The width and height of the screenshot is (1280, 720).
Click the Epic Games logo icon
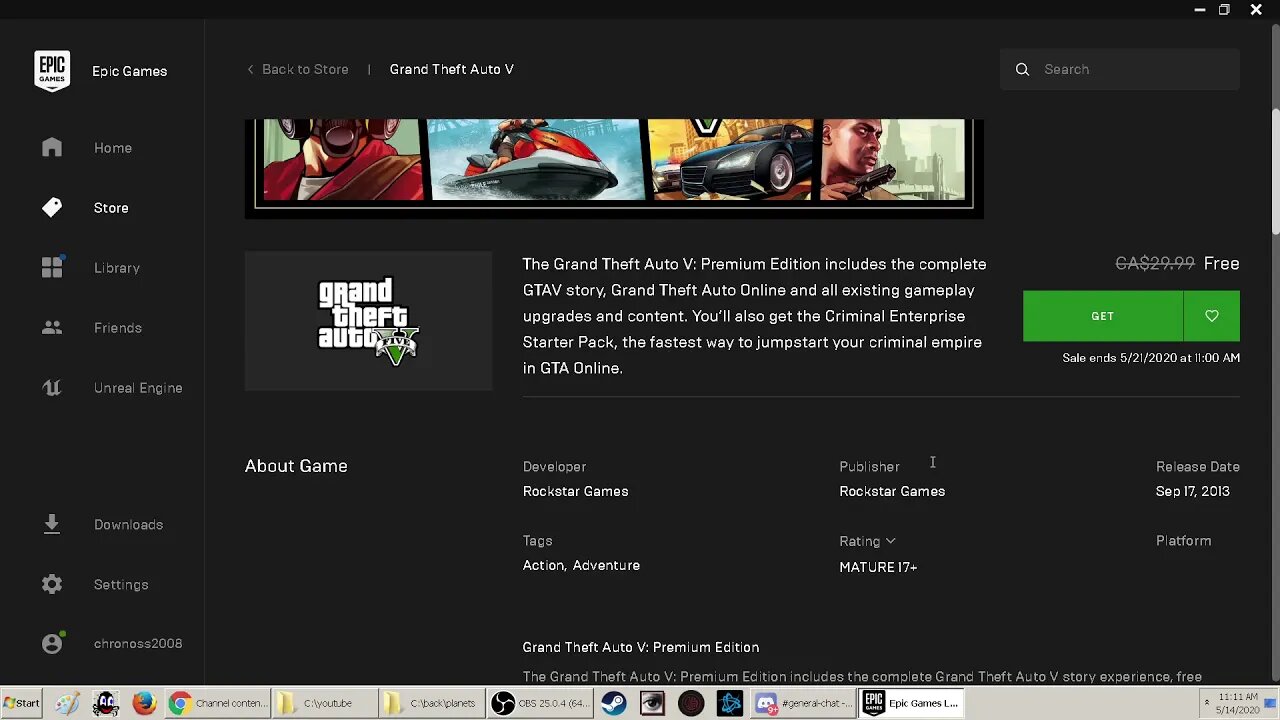point(52,71)
